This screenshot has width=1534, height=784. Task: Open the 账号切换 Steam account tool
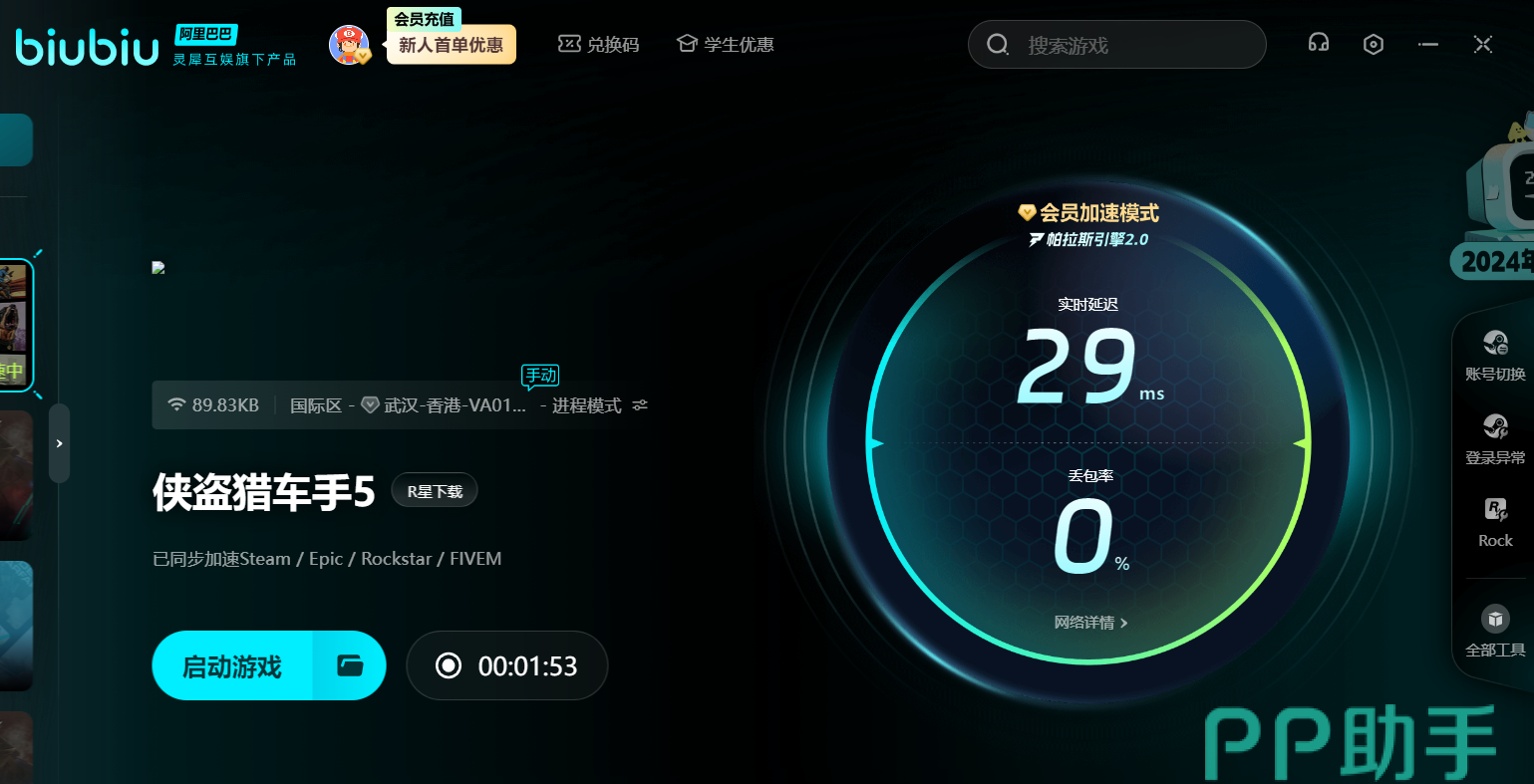1495,356
